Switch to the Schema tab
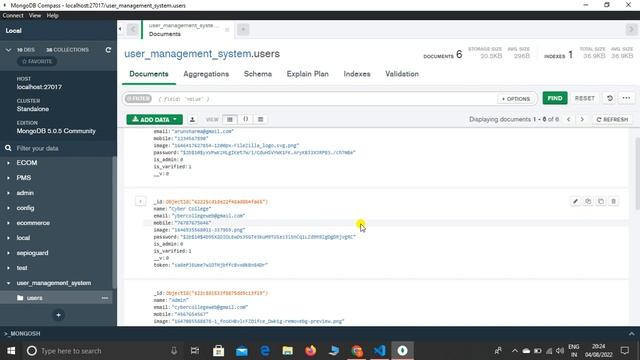The width and height of the screenshot is (640, 360). coord(258,74)
